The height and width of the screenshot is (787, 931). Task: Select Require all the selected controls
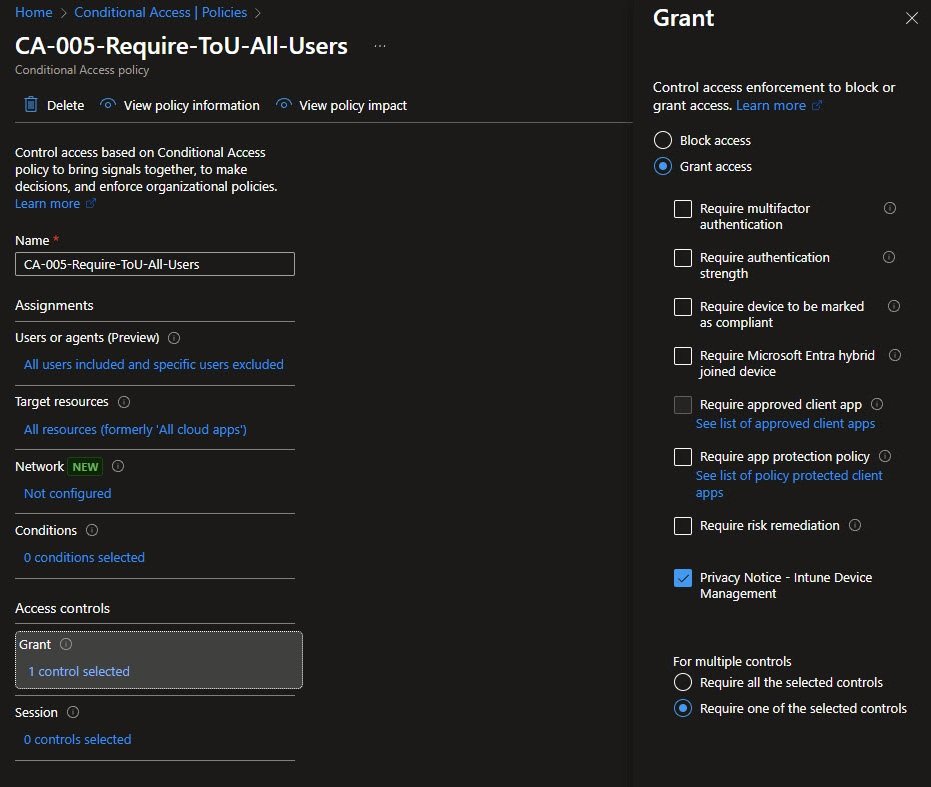683,683
